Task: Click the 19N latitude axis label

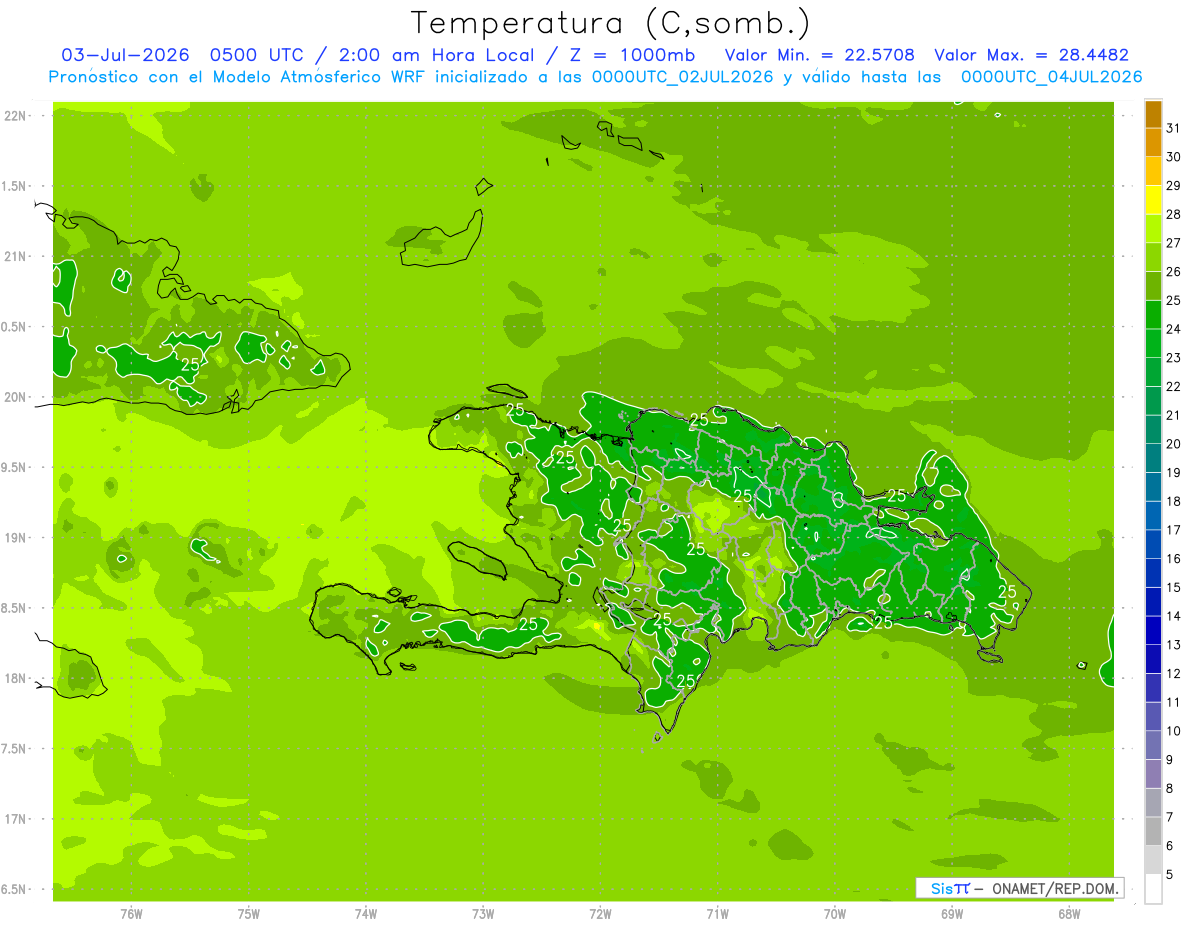Action: click(15, 538)
